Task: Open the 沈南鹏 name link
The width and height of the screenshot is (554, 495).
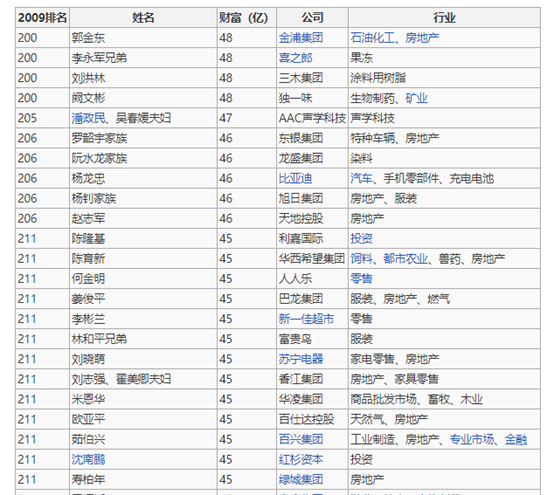Action: [x=88, y=460]
